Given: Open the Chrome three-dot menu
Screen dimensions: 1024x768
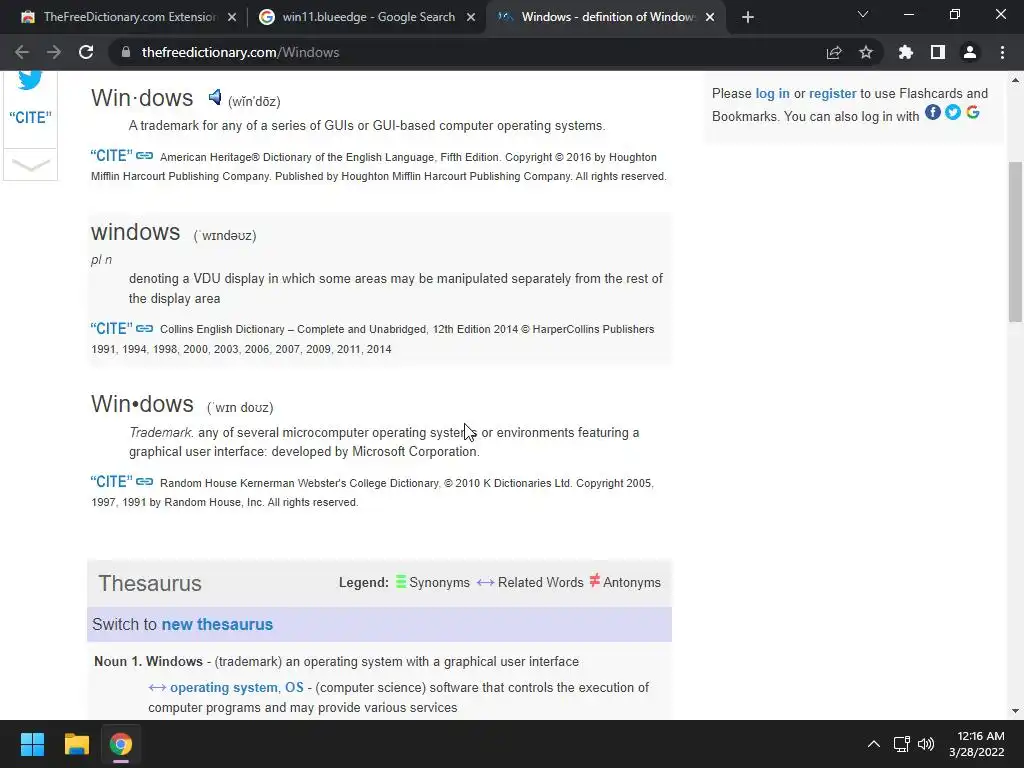Looking at the screenshot, I should 1002,52.
